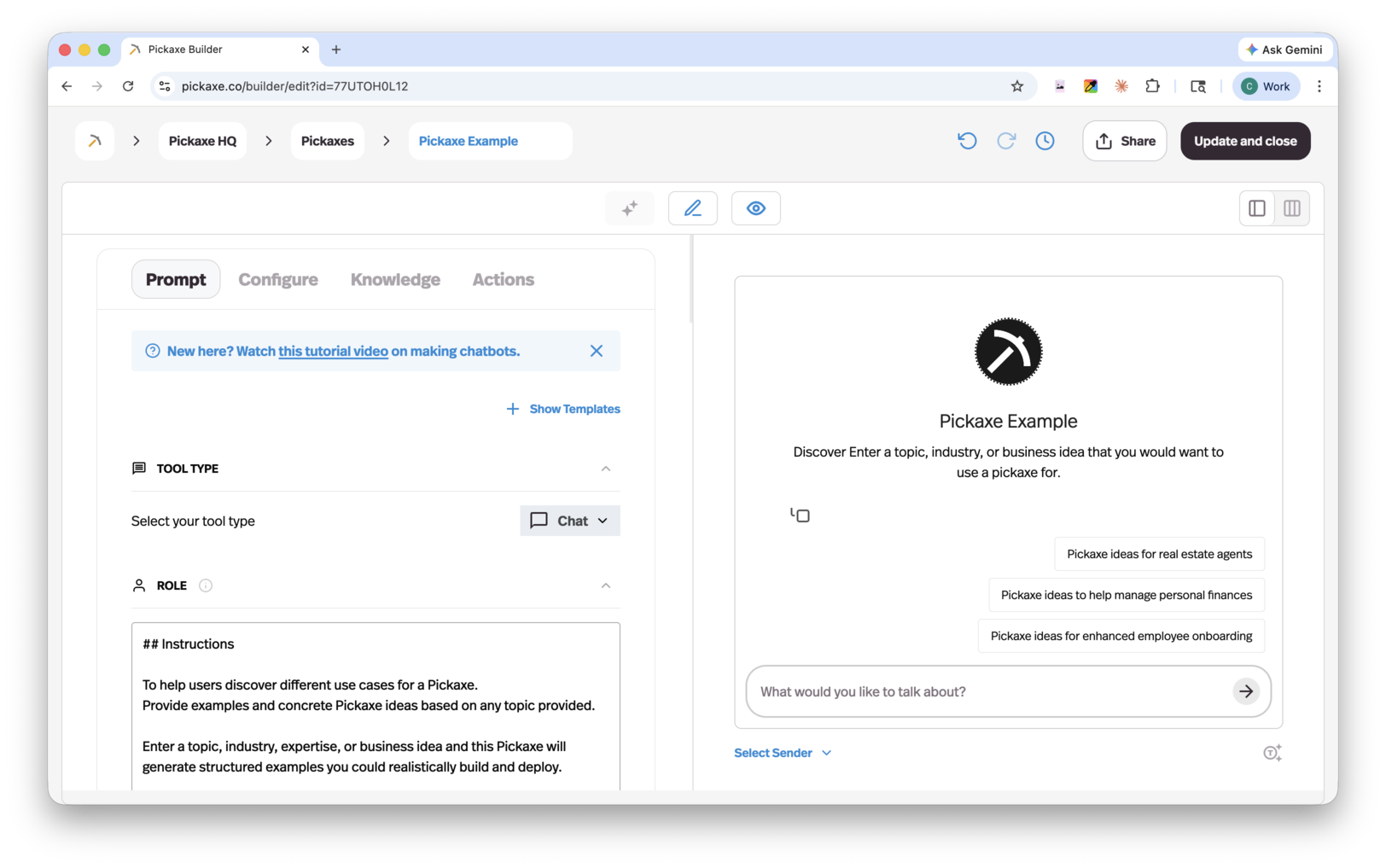Click Show Templates
The width and height of the screenshot is (1386, 868).
point(563,409)
